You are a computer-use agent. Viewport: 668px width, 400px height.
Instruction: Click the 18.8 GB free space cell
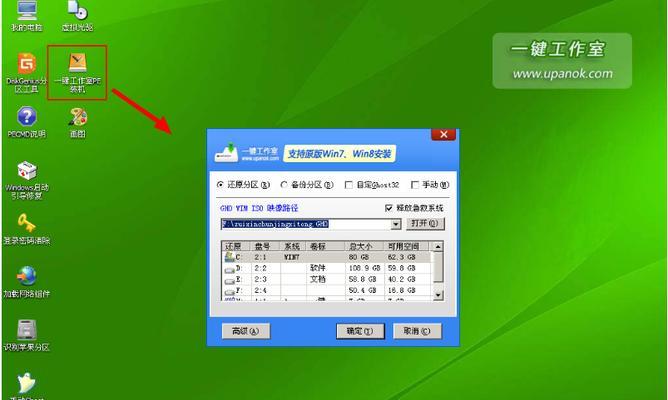click(x=401, y=291)
